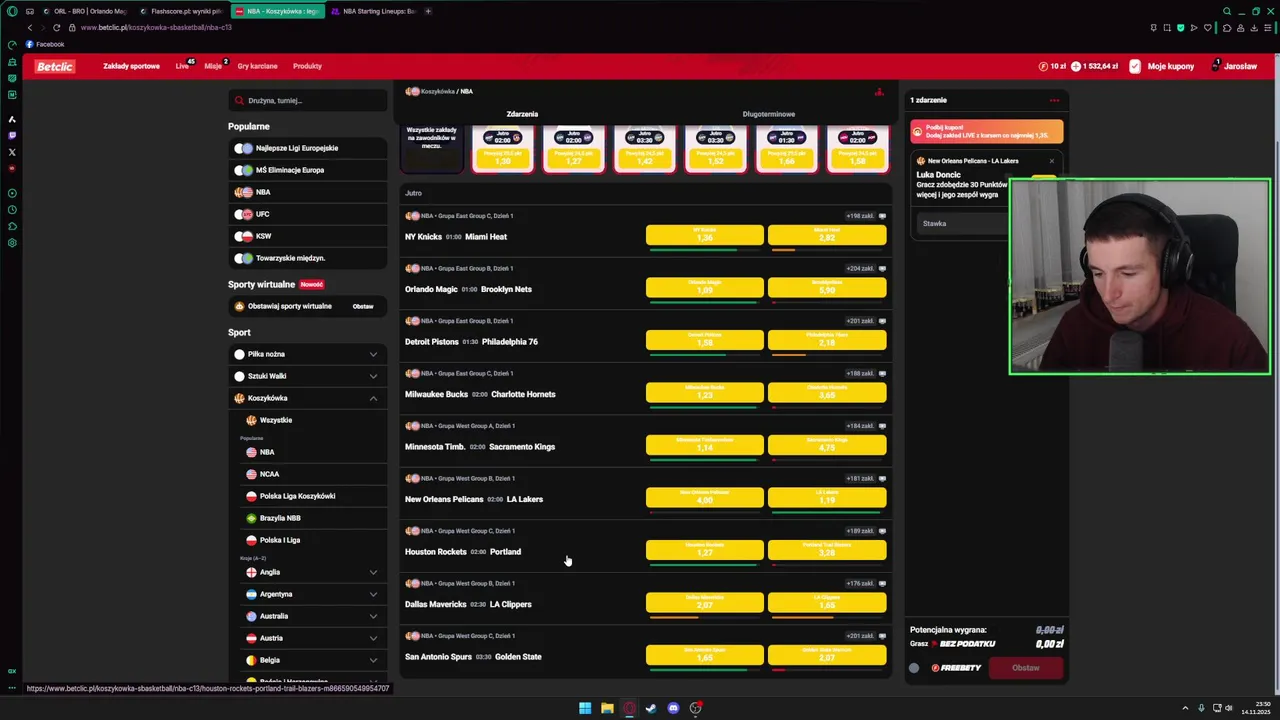
Task: Expand the Belgia country list
Action: point(373,660)
